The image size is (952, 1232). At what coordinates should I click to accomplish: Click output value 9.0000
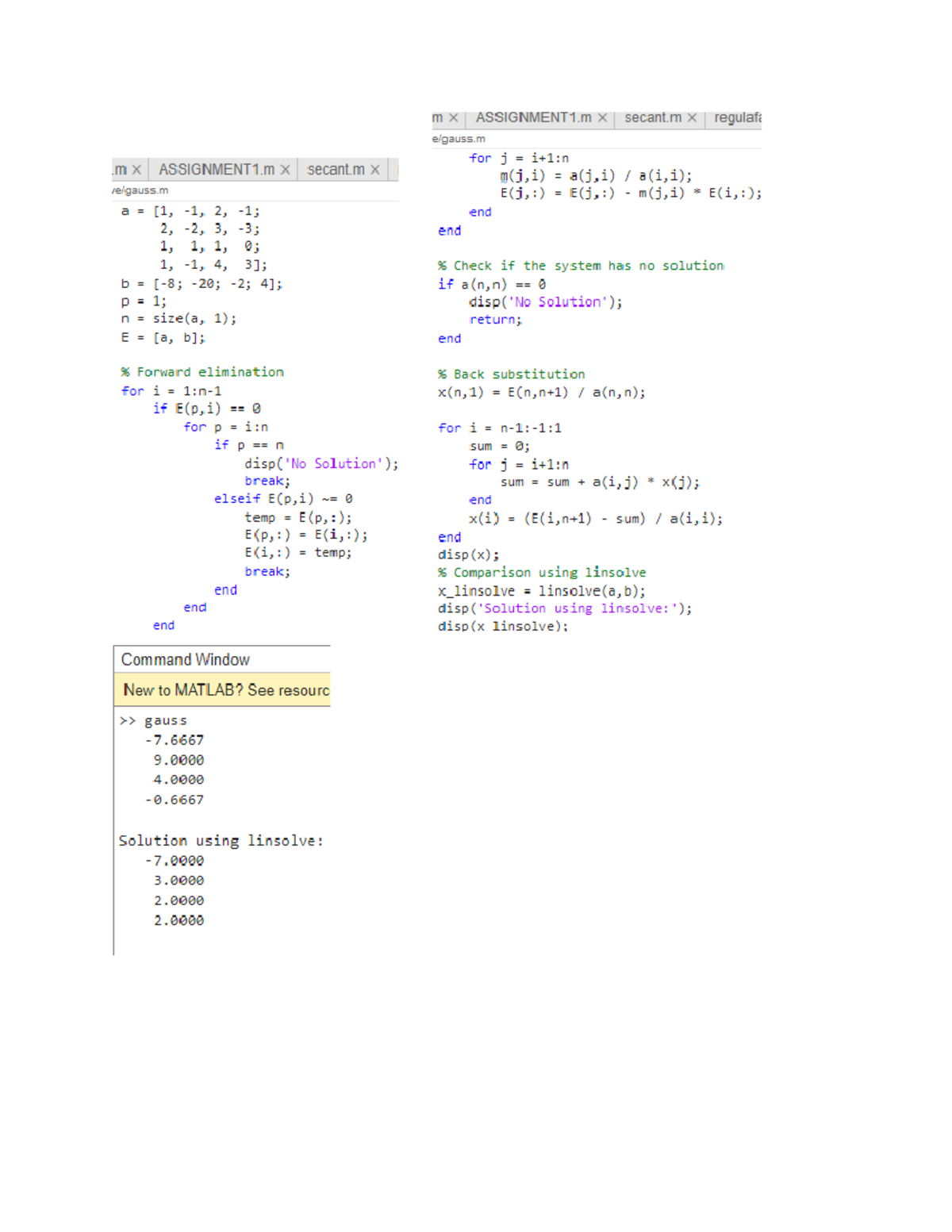click(178, 760)
